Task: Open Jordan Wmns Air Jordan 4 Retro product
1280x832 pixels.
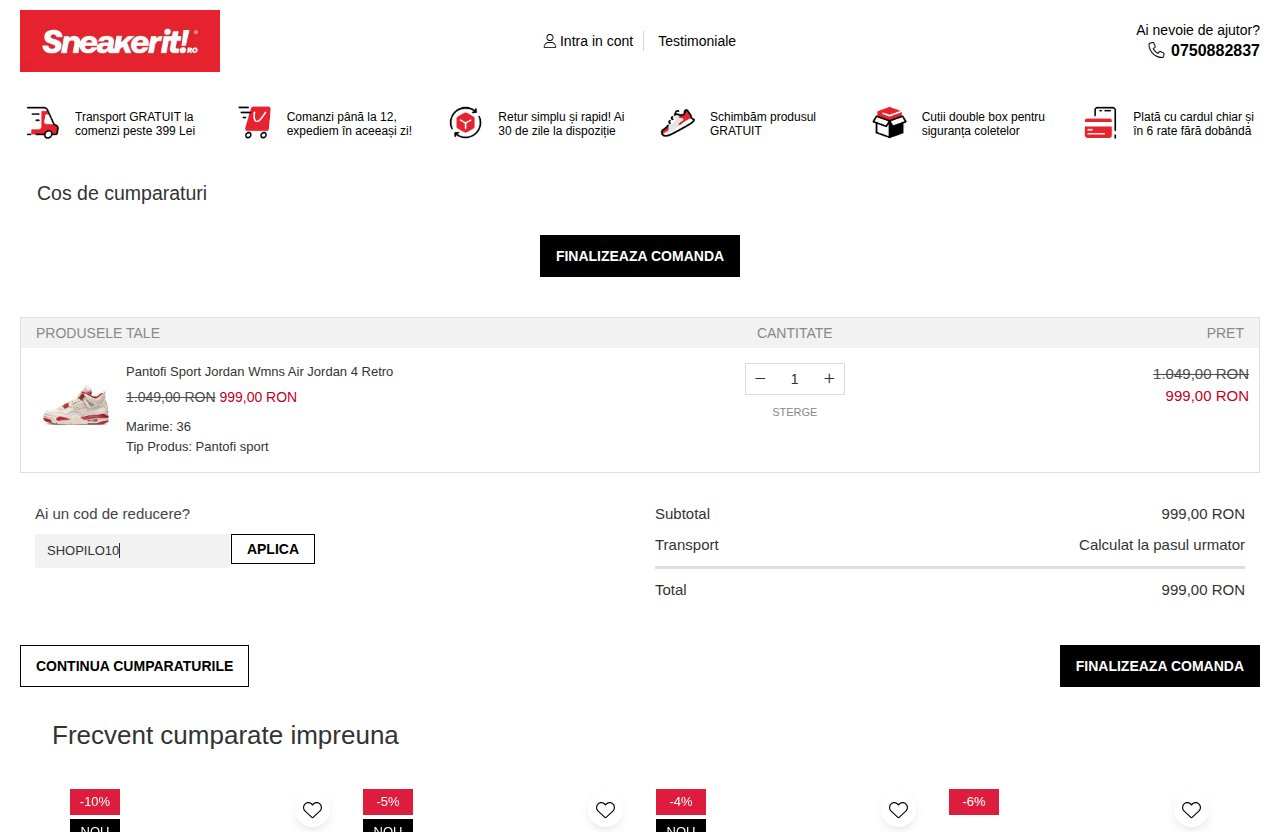Action: pyautogui.click(x=260, y=372)
